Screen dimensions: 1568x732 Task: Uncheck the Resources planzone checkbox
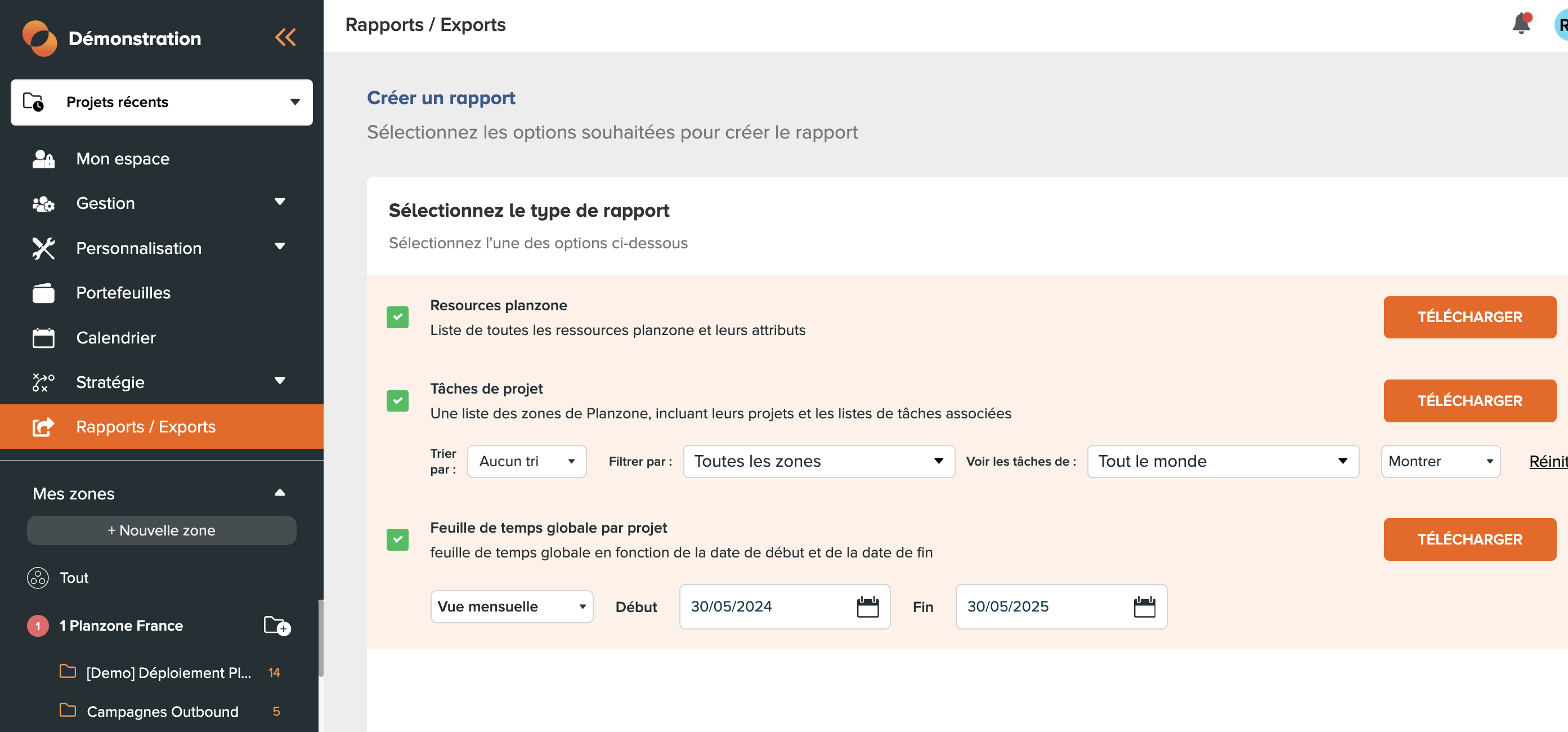(397, 317)
